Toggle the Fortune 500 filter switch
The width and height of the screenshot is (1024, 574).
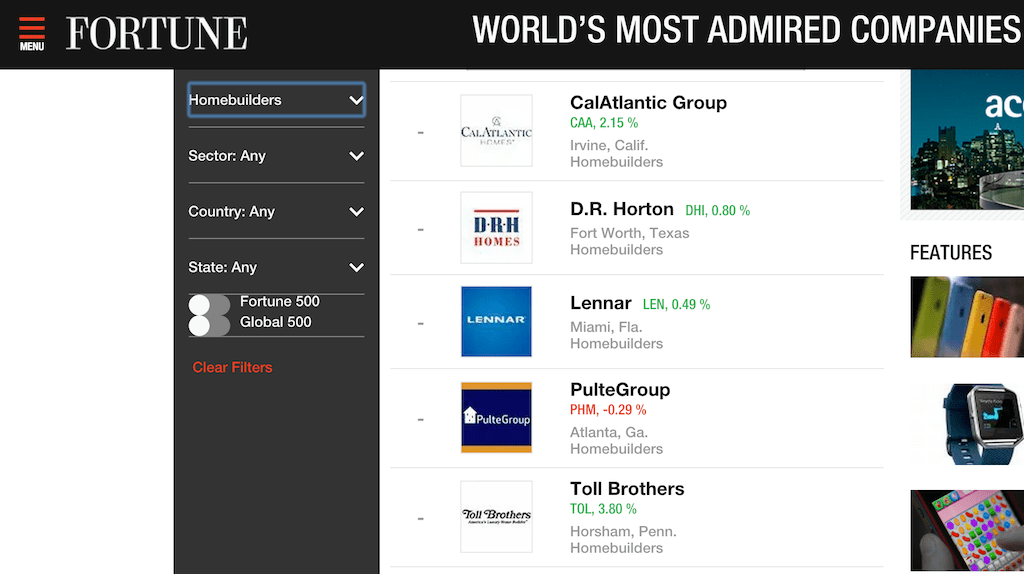pos(209,304)
